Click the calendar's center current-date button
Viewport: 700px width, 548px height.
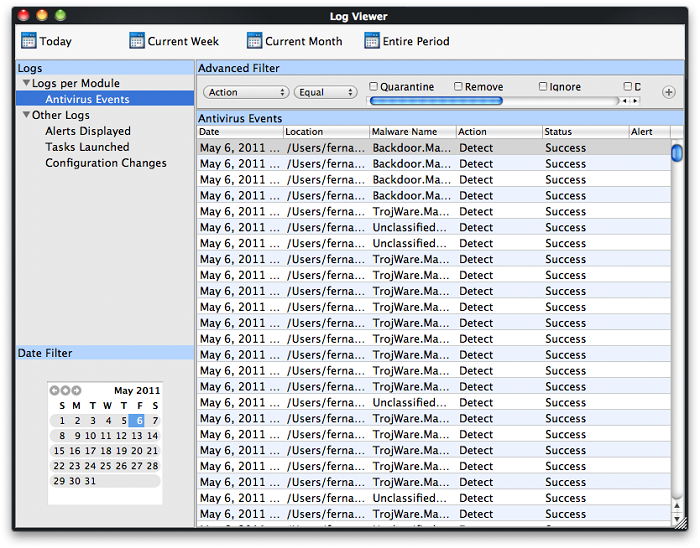point(65,390)
